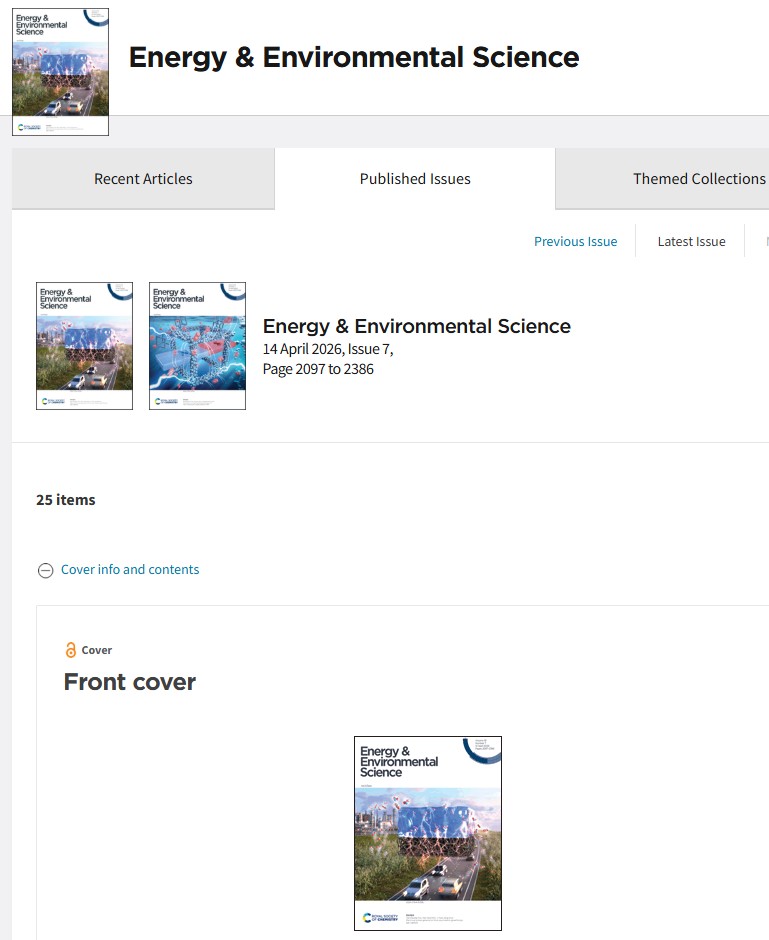Open the journal cover thumbnail beside the title
This screenshot has height=940, width=769.
61,72
